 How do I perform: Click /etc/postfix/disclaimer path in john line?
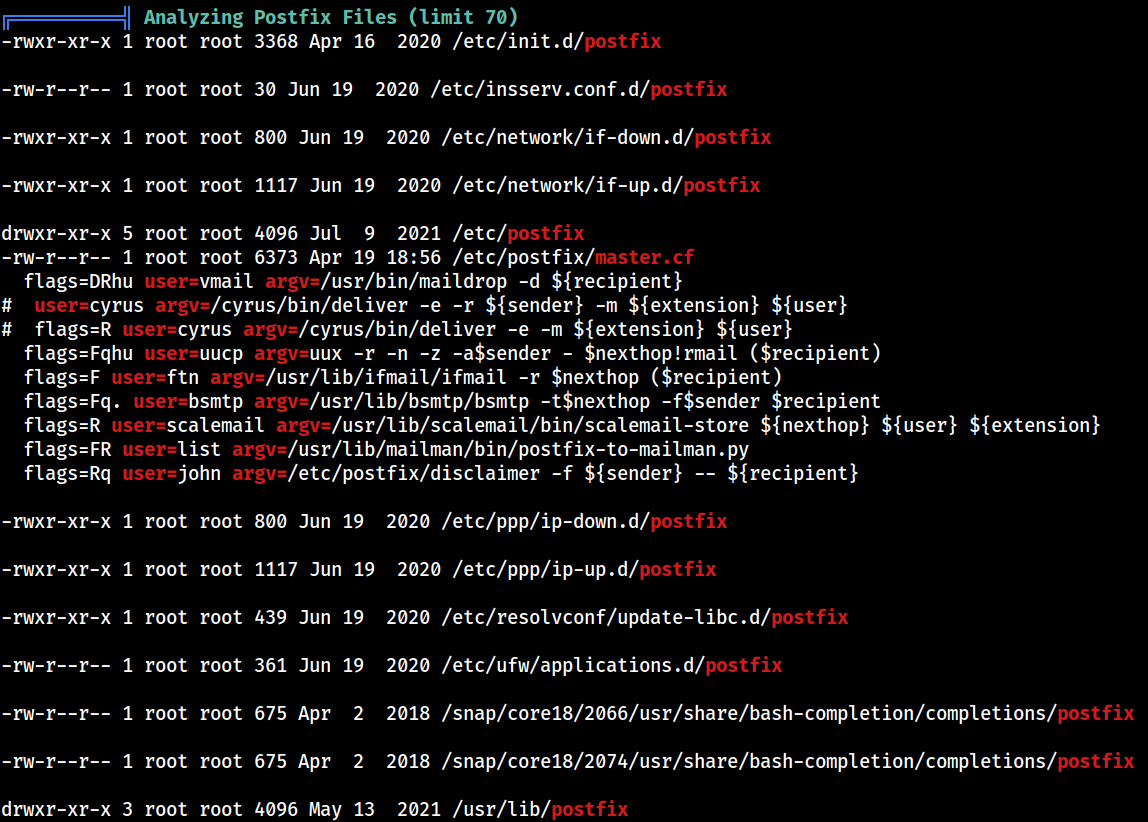(x=414, y=474)
